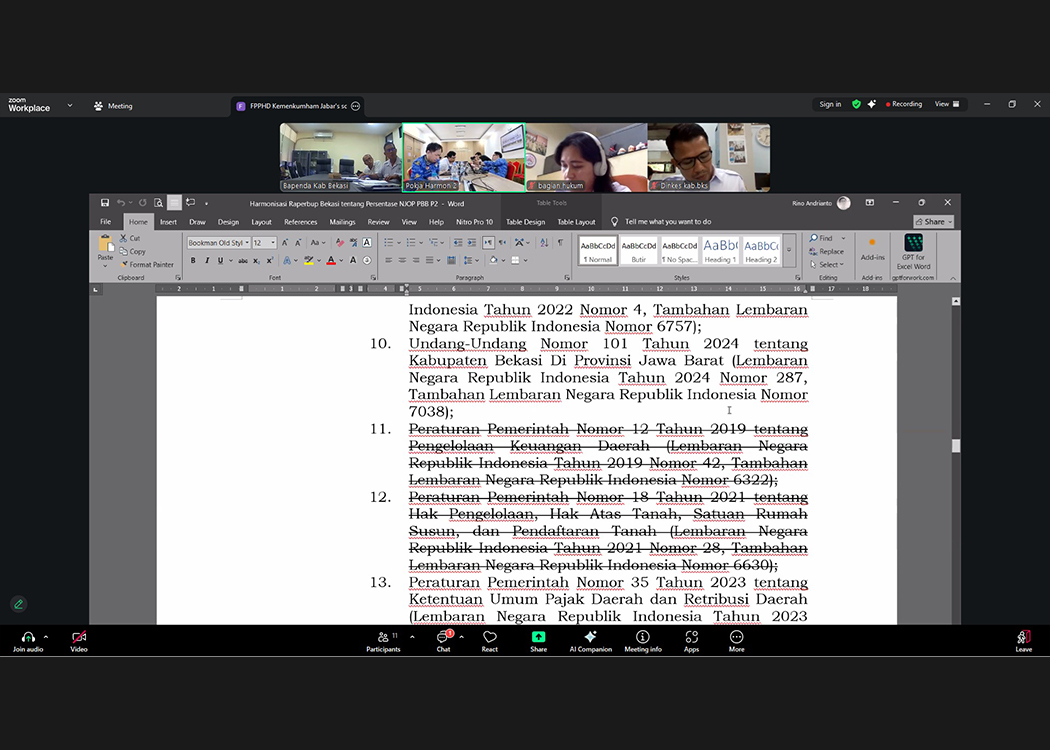
Task: Open AI Companion
Action: click(x=590, y=639)
